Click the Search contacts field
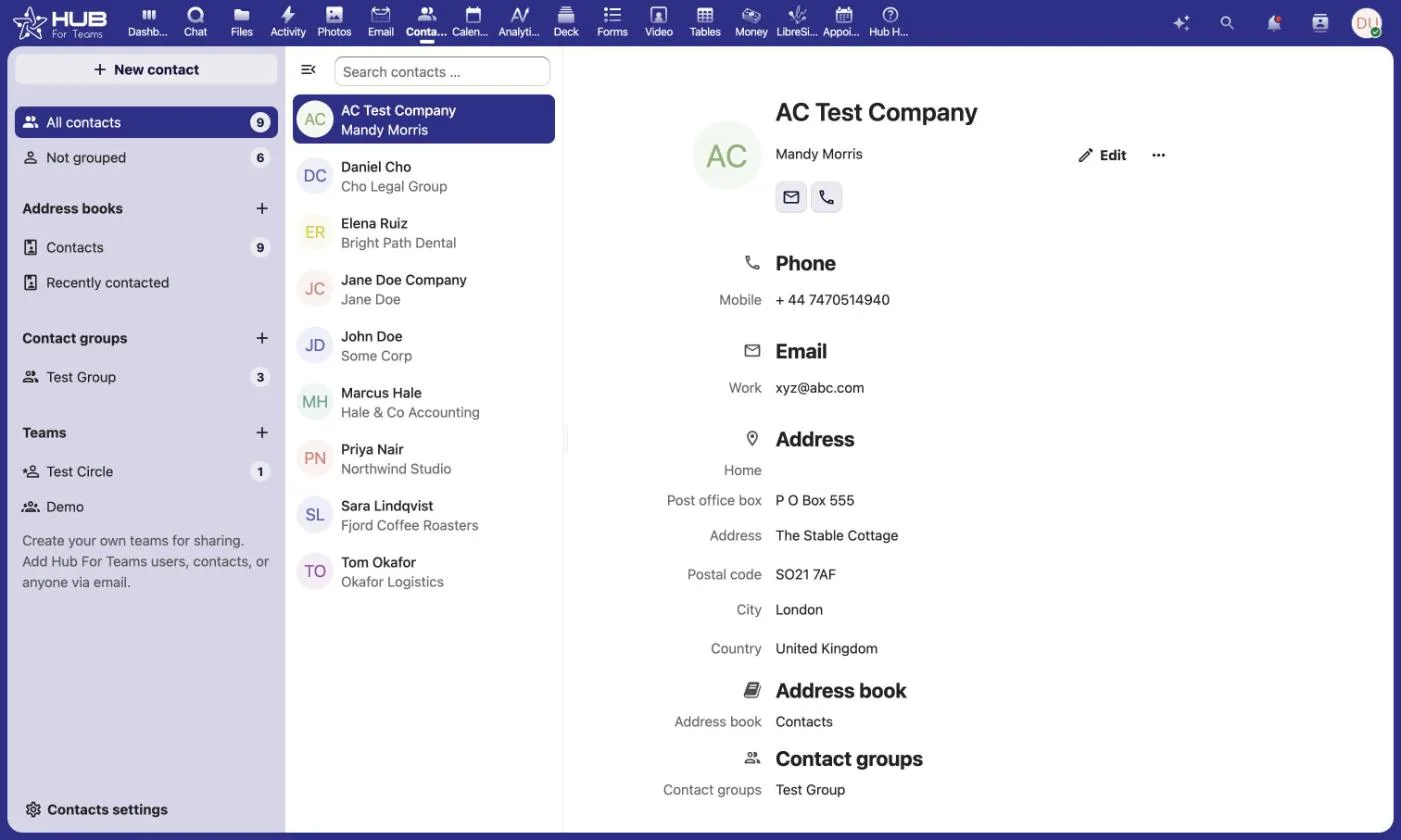Screen dimensions: 1401x840 (x=442, y=71)
